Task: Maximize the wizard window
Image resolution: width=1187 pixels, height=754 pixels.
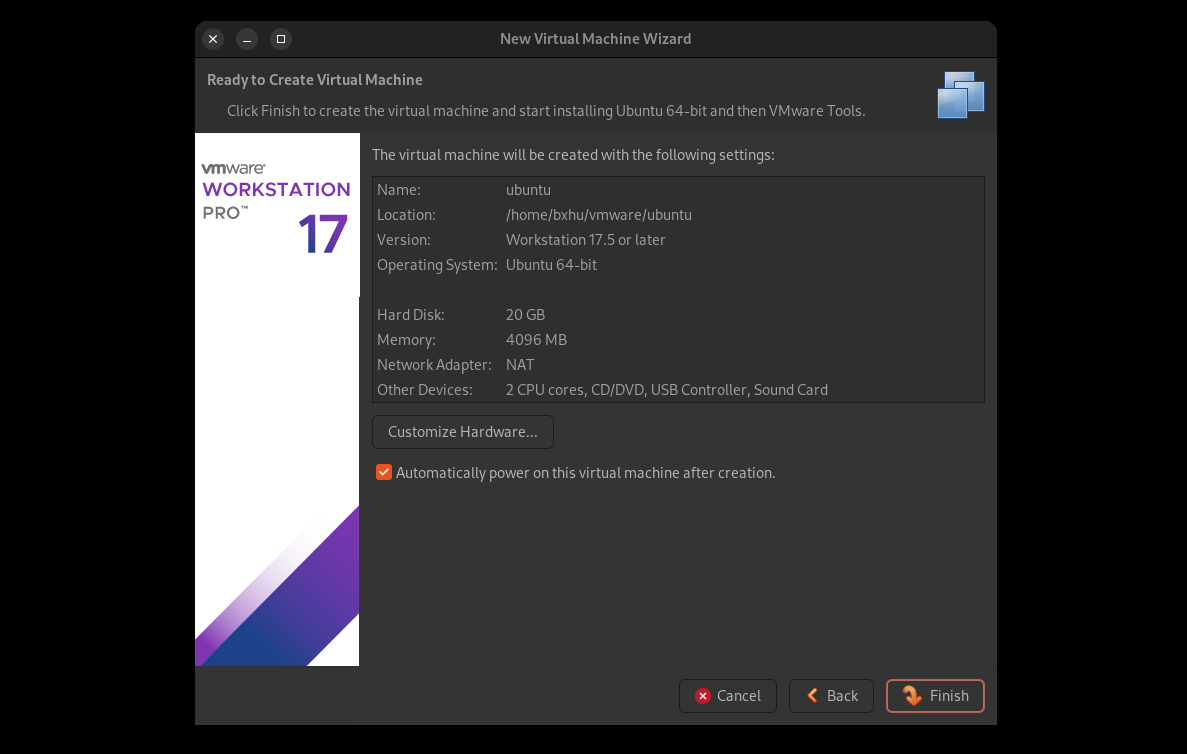Action: [281, 39]
